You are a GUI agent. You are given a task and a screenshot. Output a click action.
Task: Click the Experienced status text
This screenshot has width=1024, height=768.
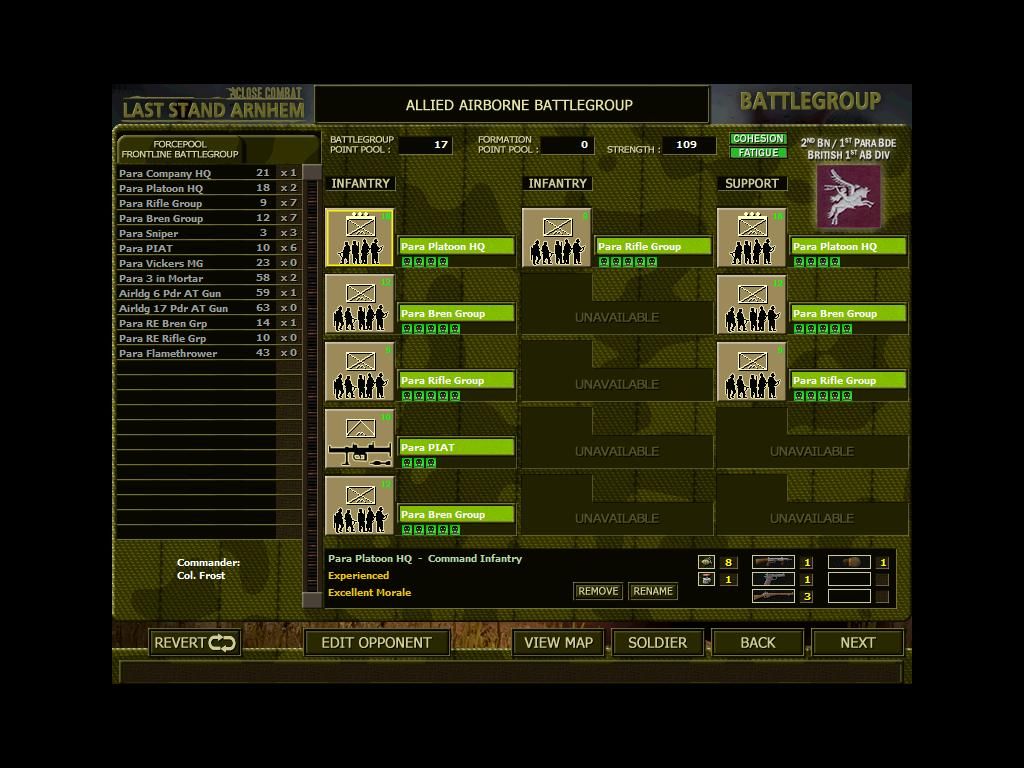coord(359,575)
